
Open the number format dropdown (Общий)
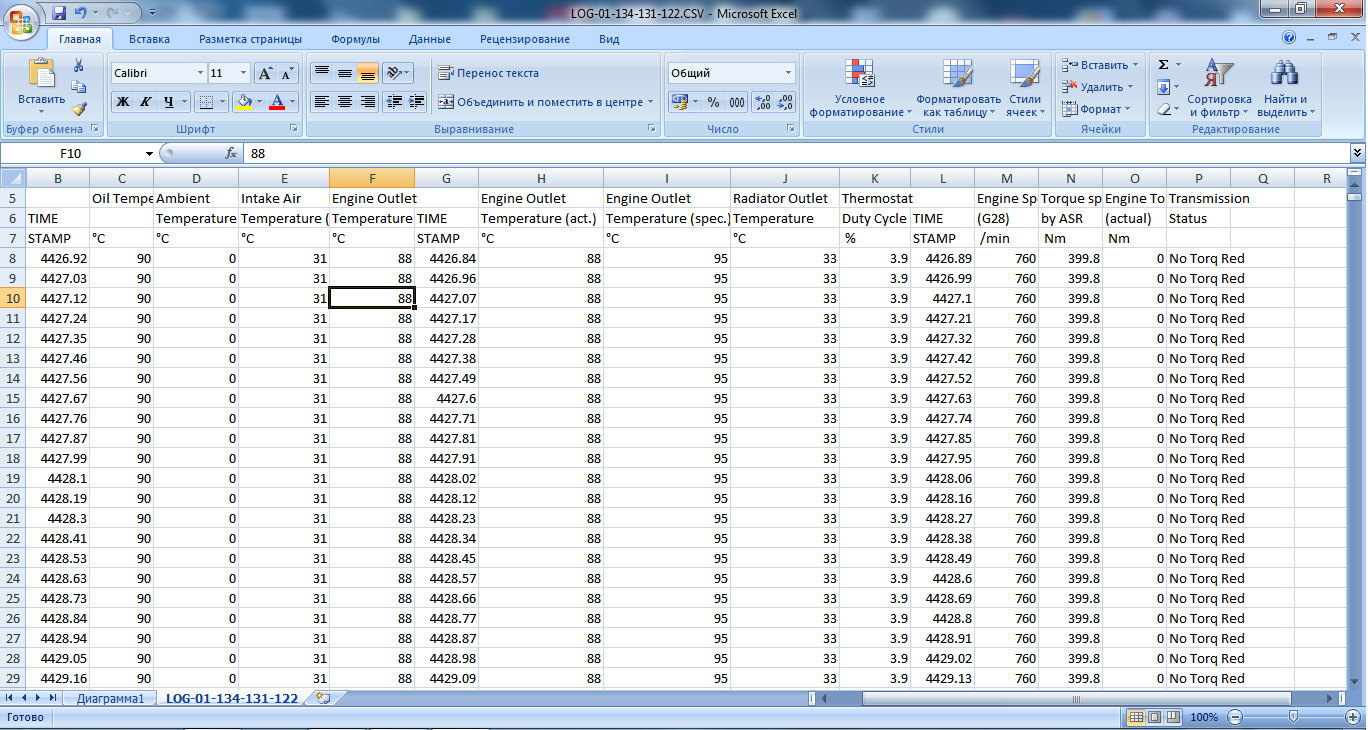click(788, 73)
